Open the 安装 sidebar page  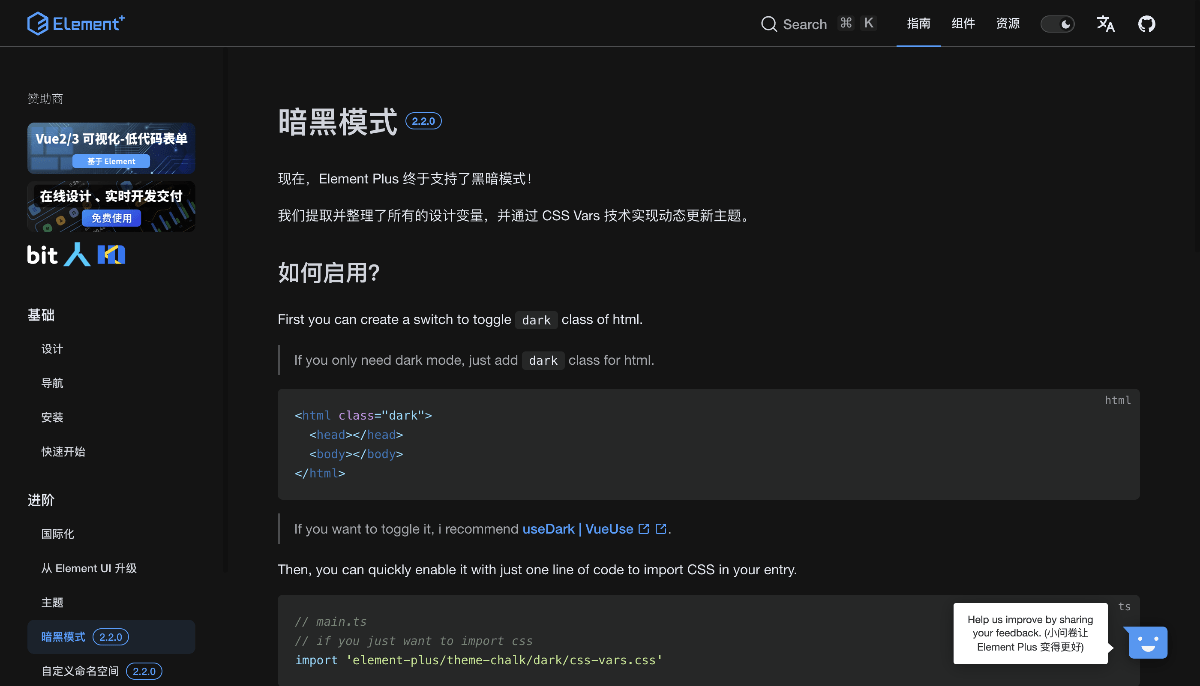pos(52,417)
